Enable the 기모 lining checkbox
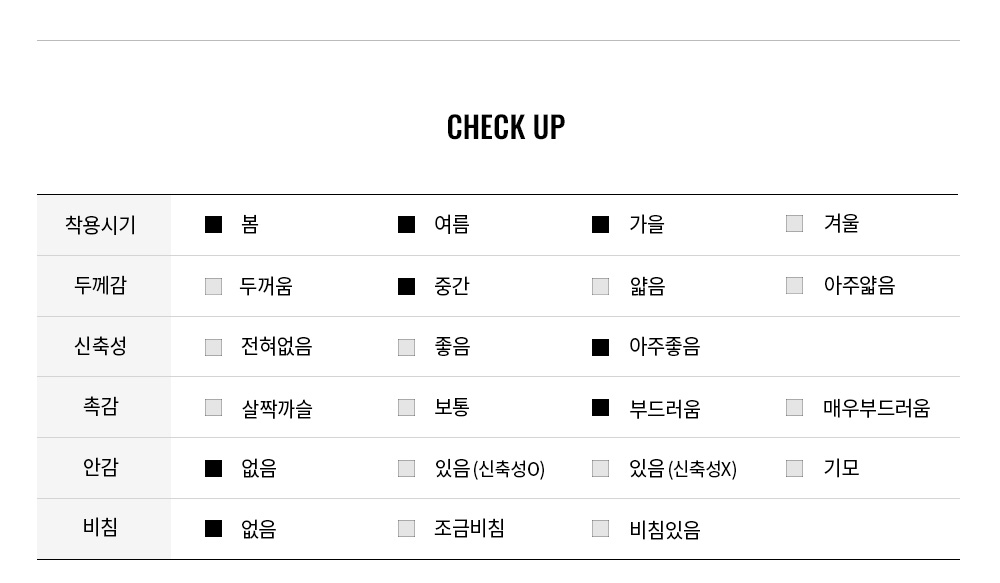 pos(794,468)
